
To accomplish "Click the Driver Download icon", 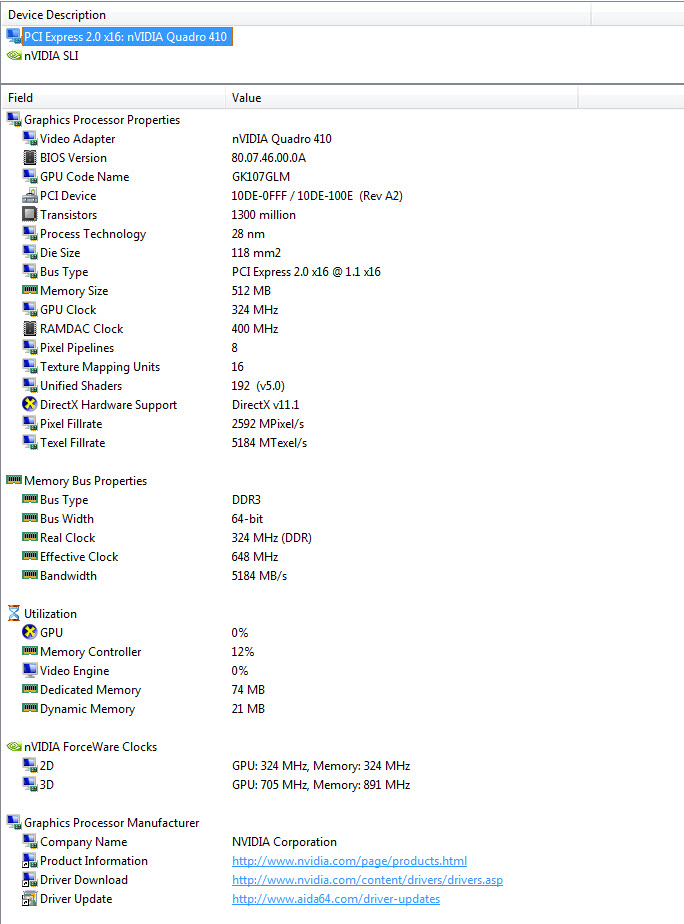I will click(x=29, y=880).
